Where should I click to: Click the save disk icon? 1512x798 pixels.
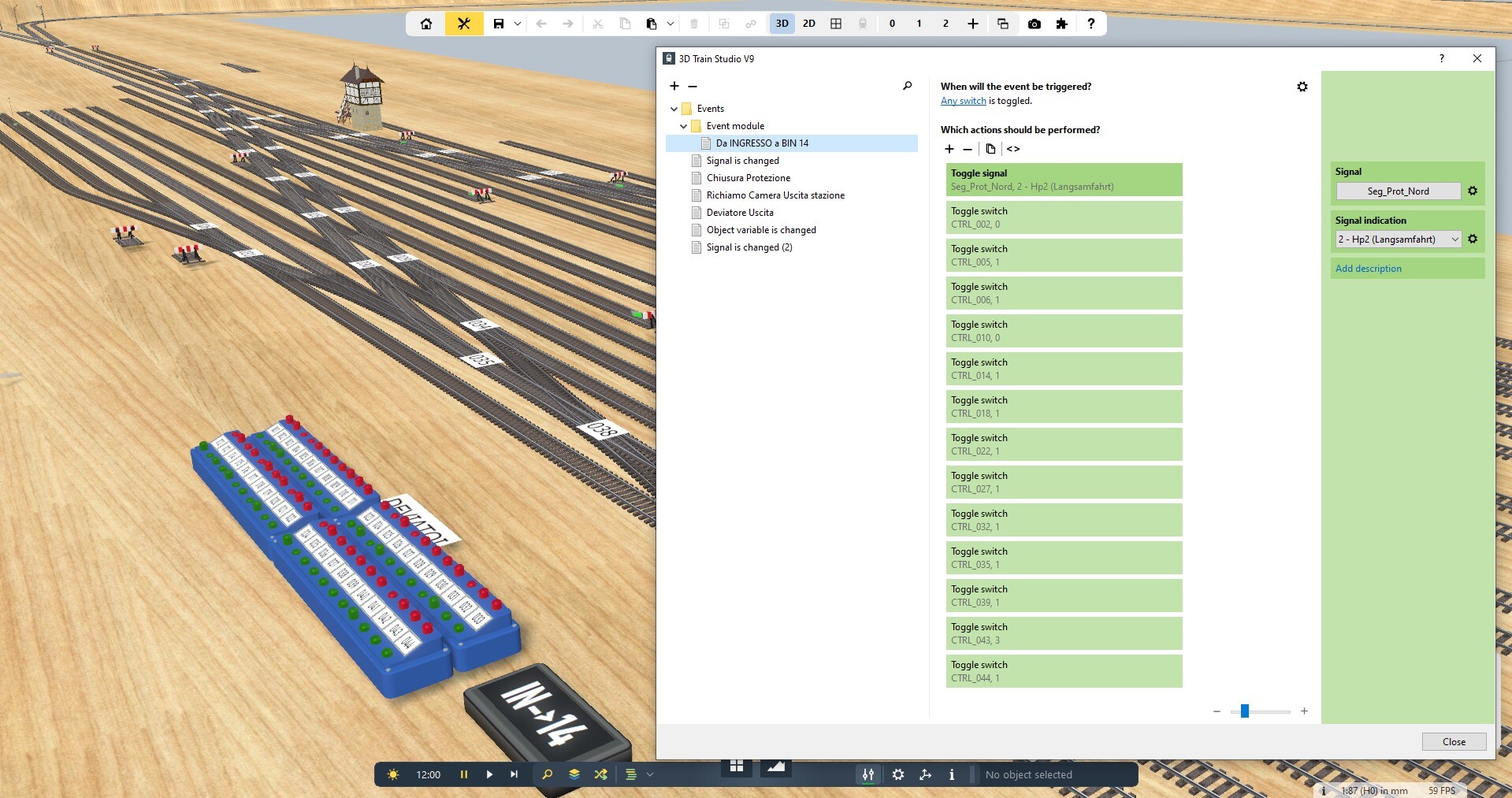point(498,24)
